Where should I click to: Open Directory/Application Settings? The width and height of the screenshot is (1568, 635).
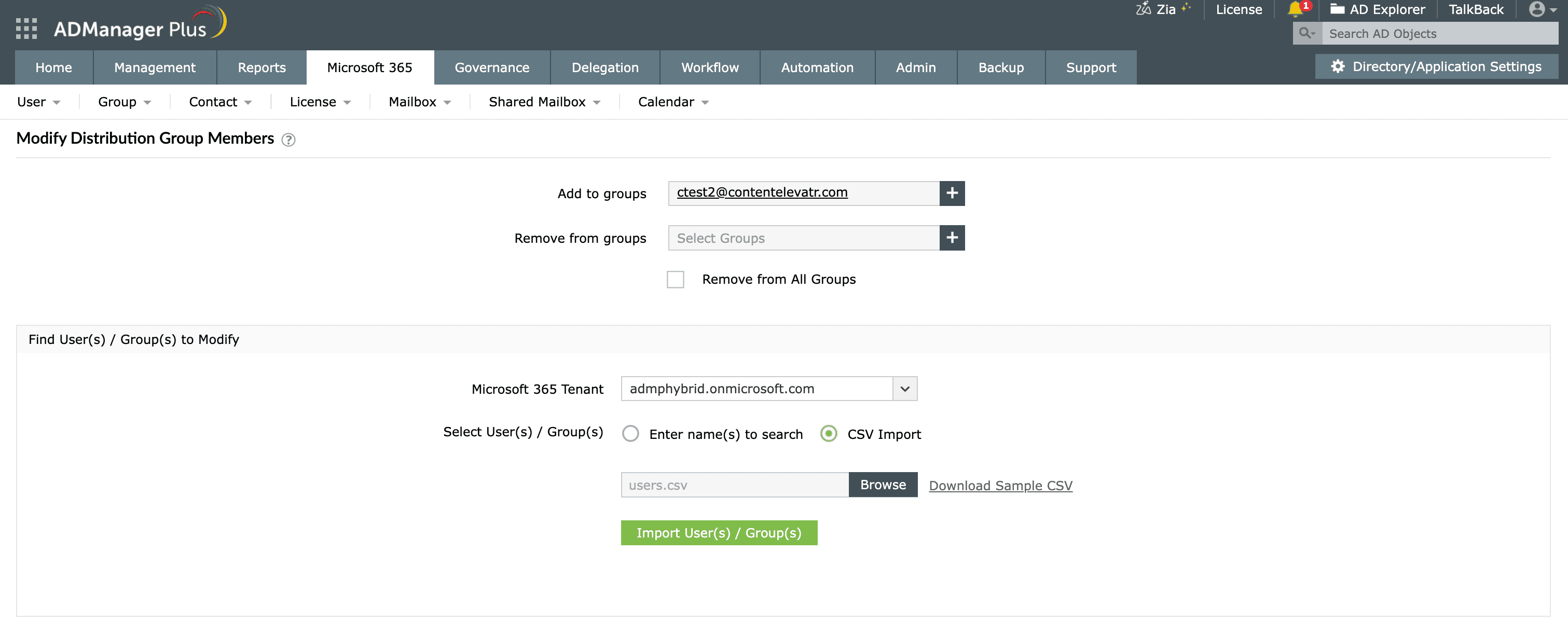1436,66
